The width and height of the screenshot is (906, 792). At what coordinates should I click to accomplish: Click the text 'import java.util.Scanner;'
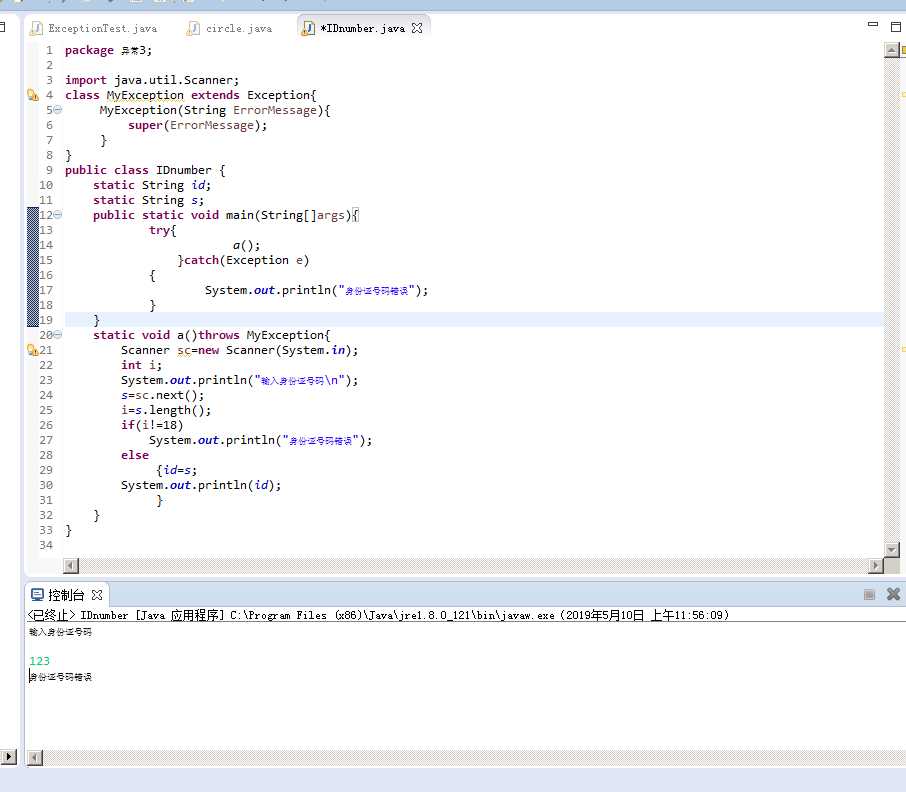pyautogui.click(x=152, y=80)
